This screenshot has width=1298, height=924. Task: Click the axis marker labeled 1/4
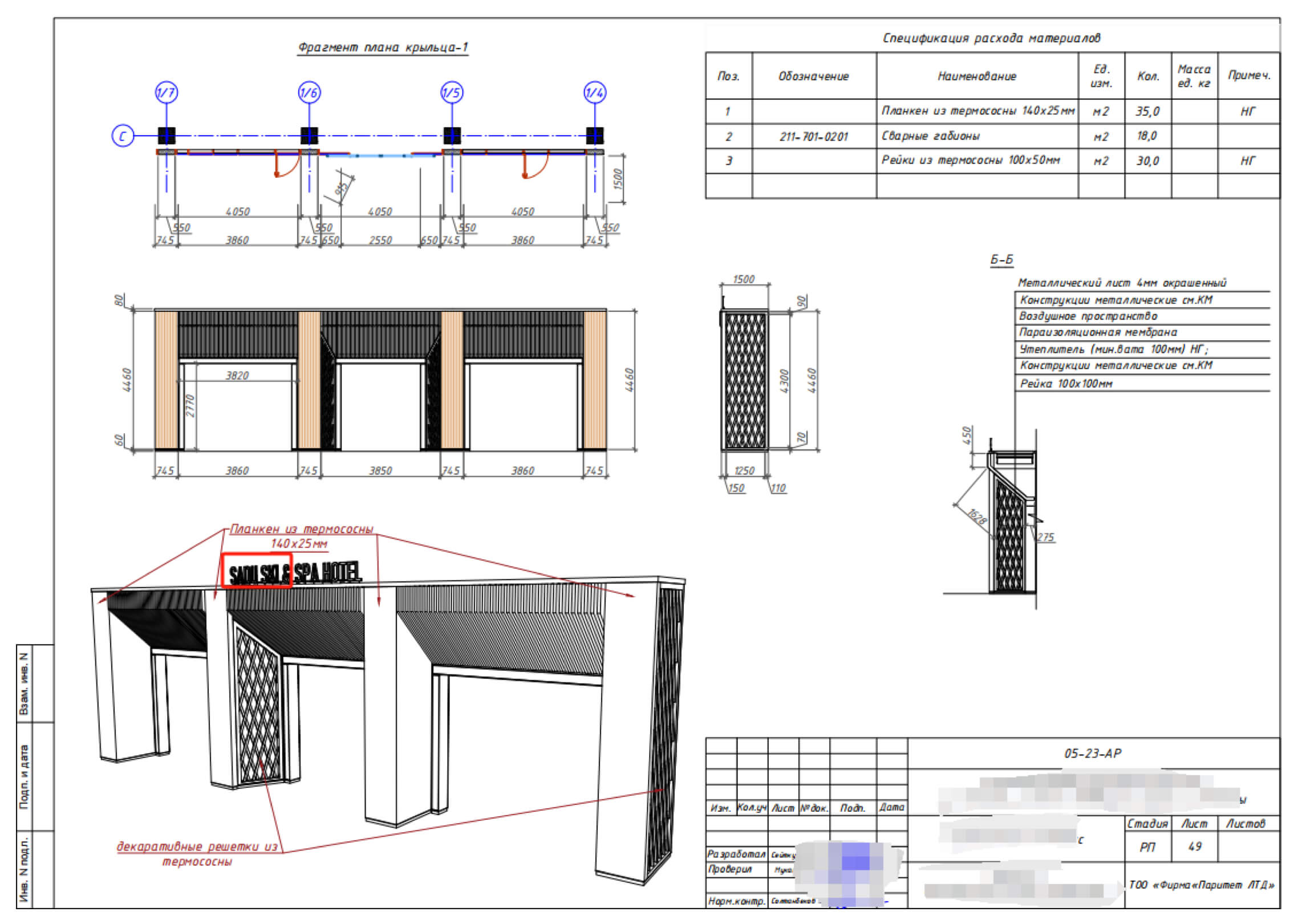pyautogui.click(x=595, y=92)
